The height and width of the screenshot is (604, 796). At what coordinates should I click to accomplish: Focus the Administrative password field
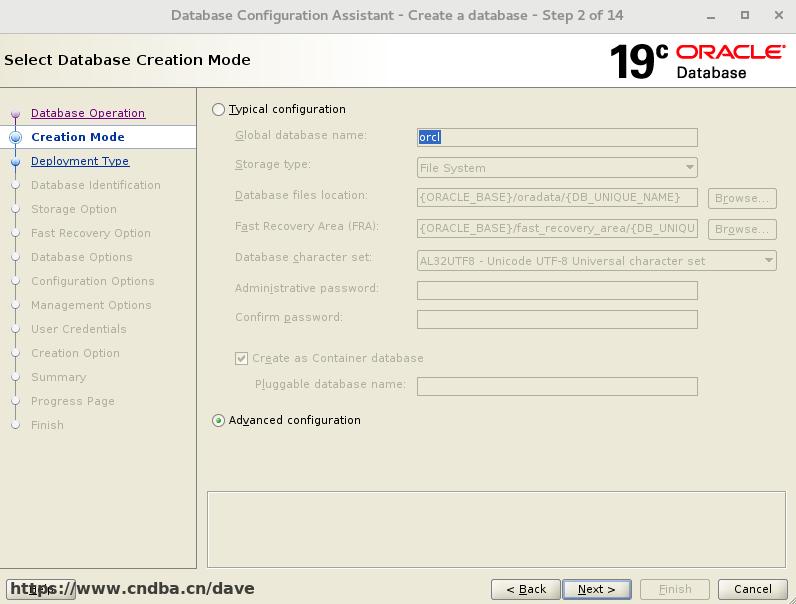coord(557,290)
